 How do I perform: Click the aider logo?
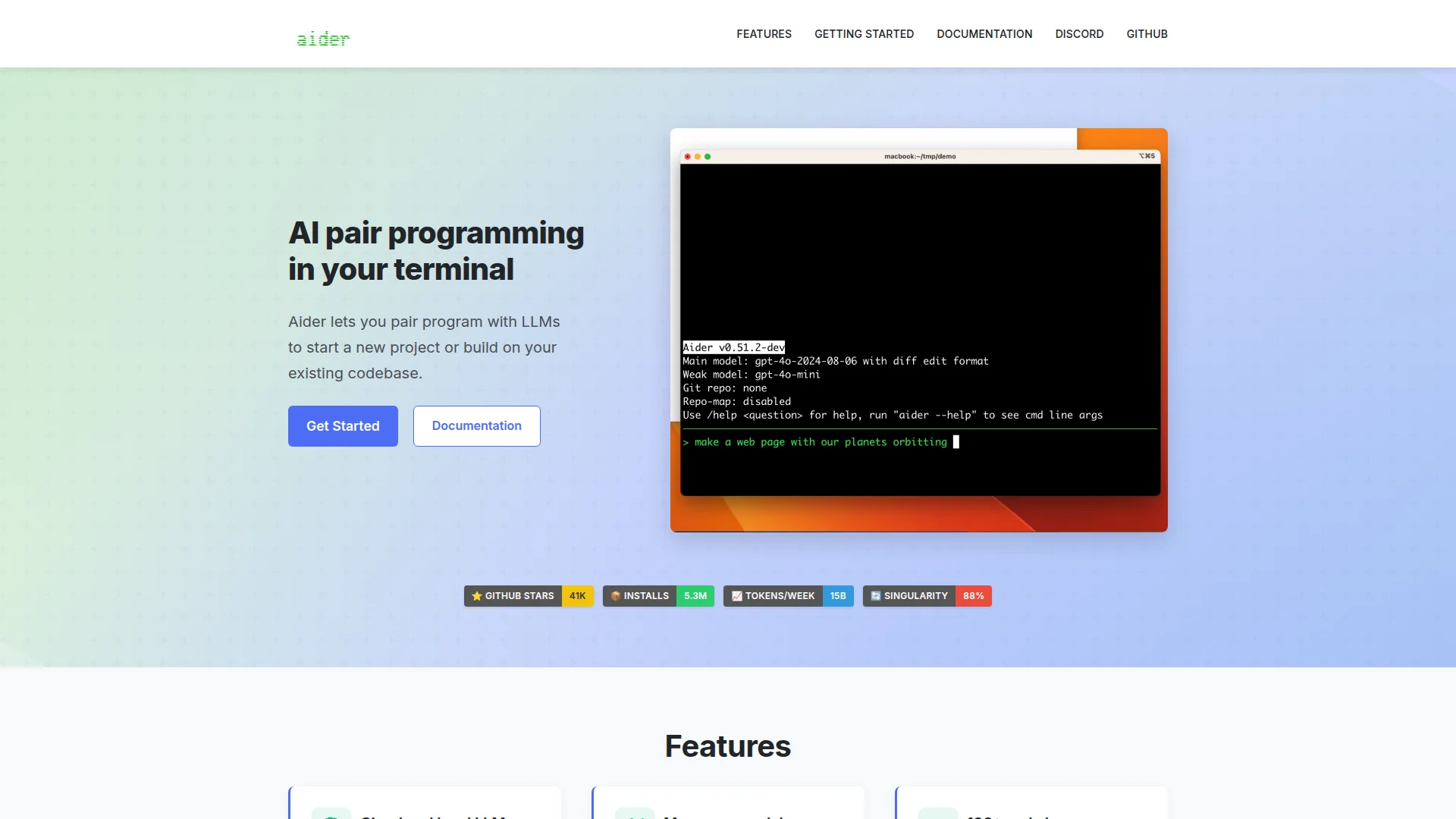pyautogui.click(x=322, y=38)
